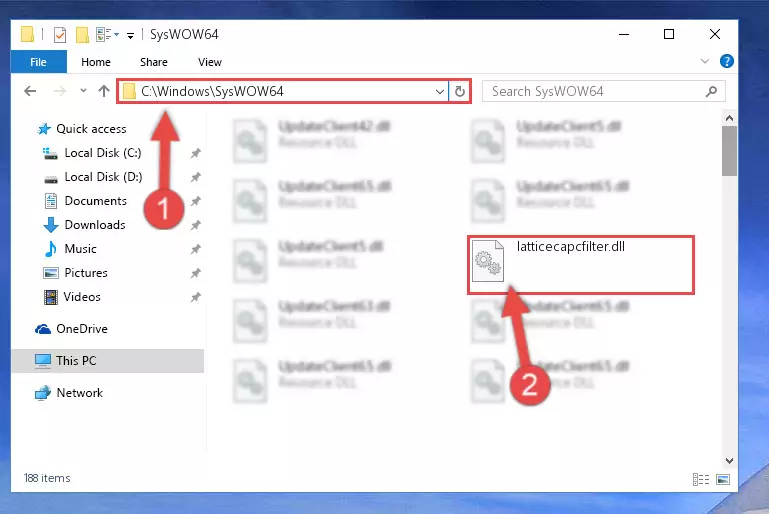
Task: Click the New Folder icon in quick access toolbar
Action: [x=82, y=35]
